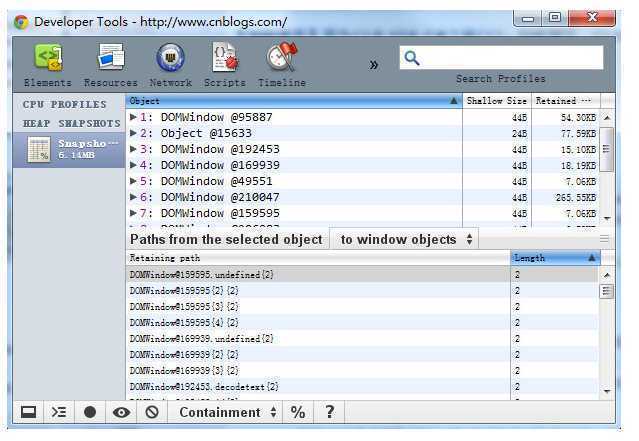Screen dimensions: 639x441
Task: Focus the Search Profiles field
Action: [x=501, y=57]
